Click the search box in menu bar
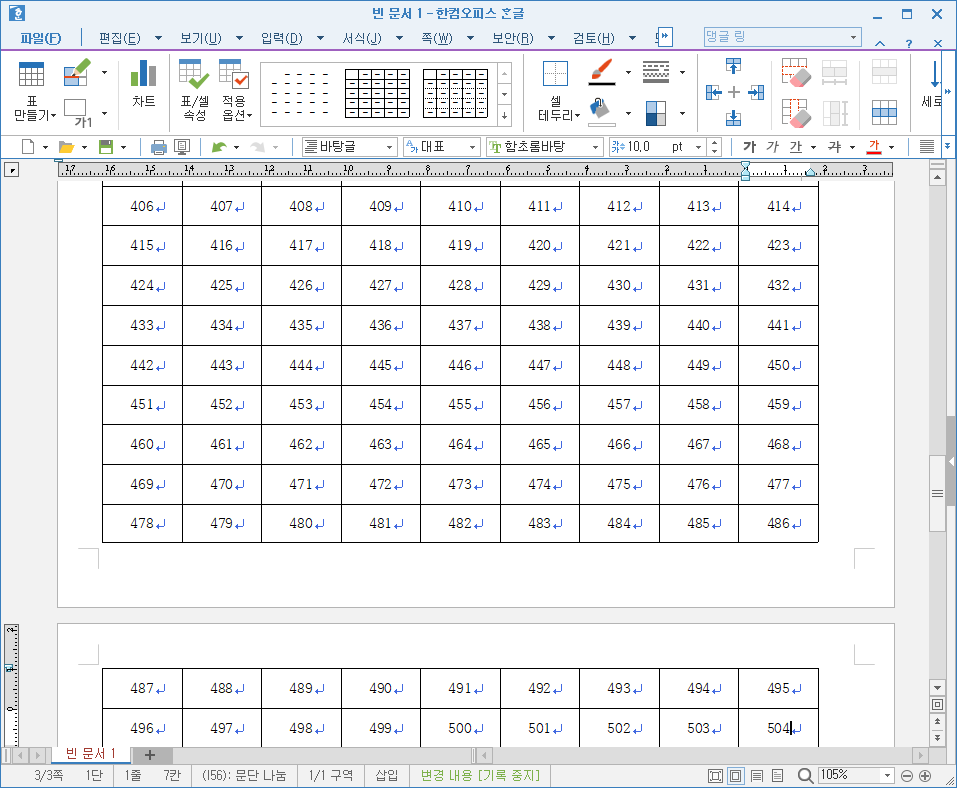The width and height of the screenshot is (957, 788). tap(782, 37)
